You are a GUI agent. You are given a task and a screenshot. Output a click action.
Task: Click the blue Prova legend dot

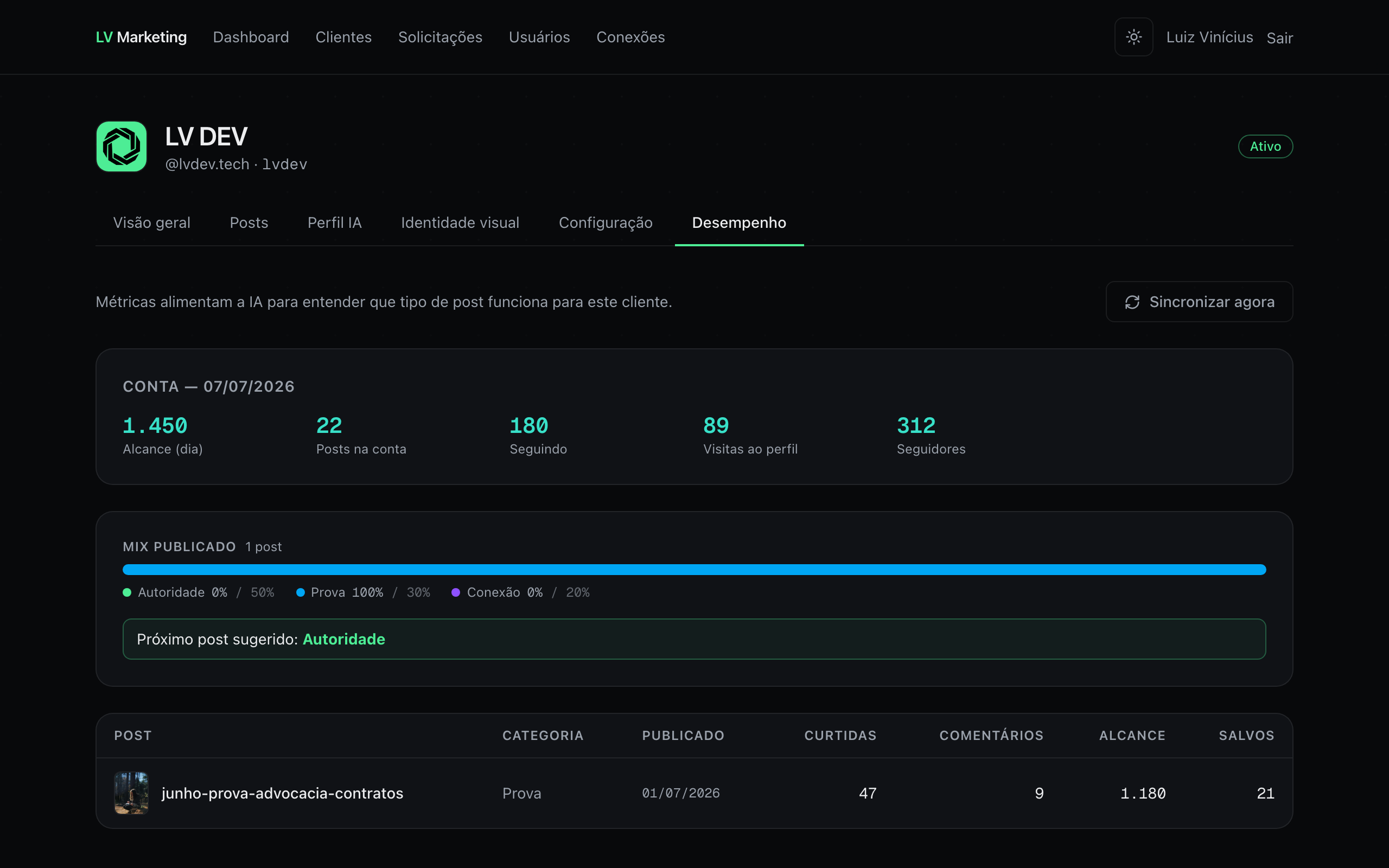pos(300,592)
